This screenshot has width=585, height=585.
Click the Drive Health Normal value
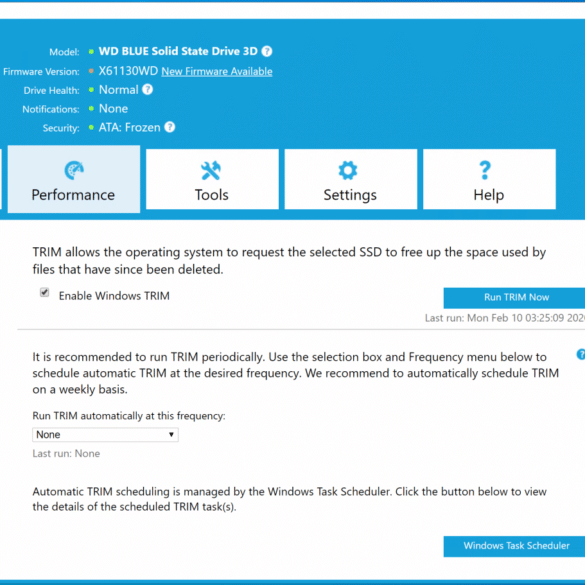point(119,90)
